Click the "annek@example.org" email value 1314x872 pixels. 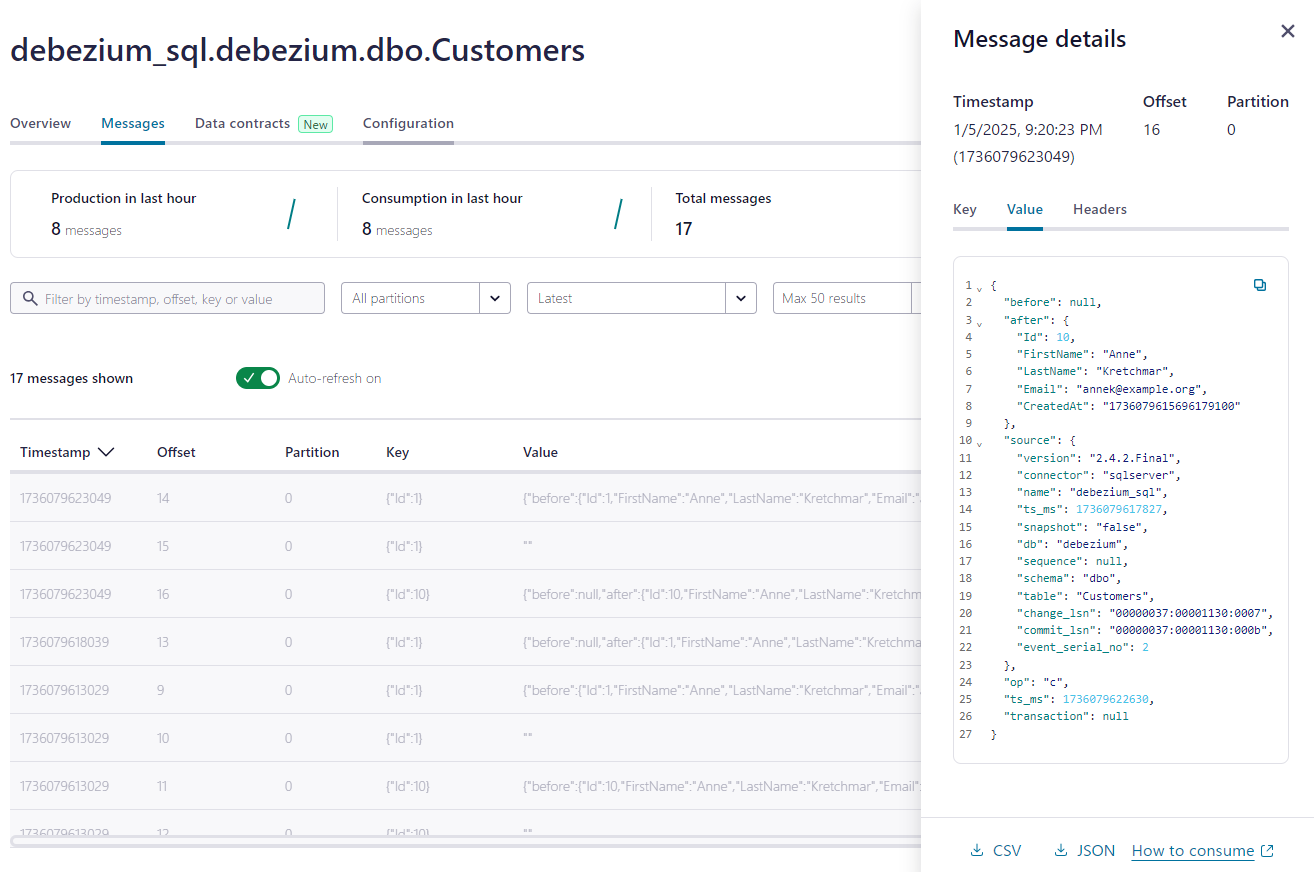pos(1142,389)
